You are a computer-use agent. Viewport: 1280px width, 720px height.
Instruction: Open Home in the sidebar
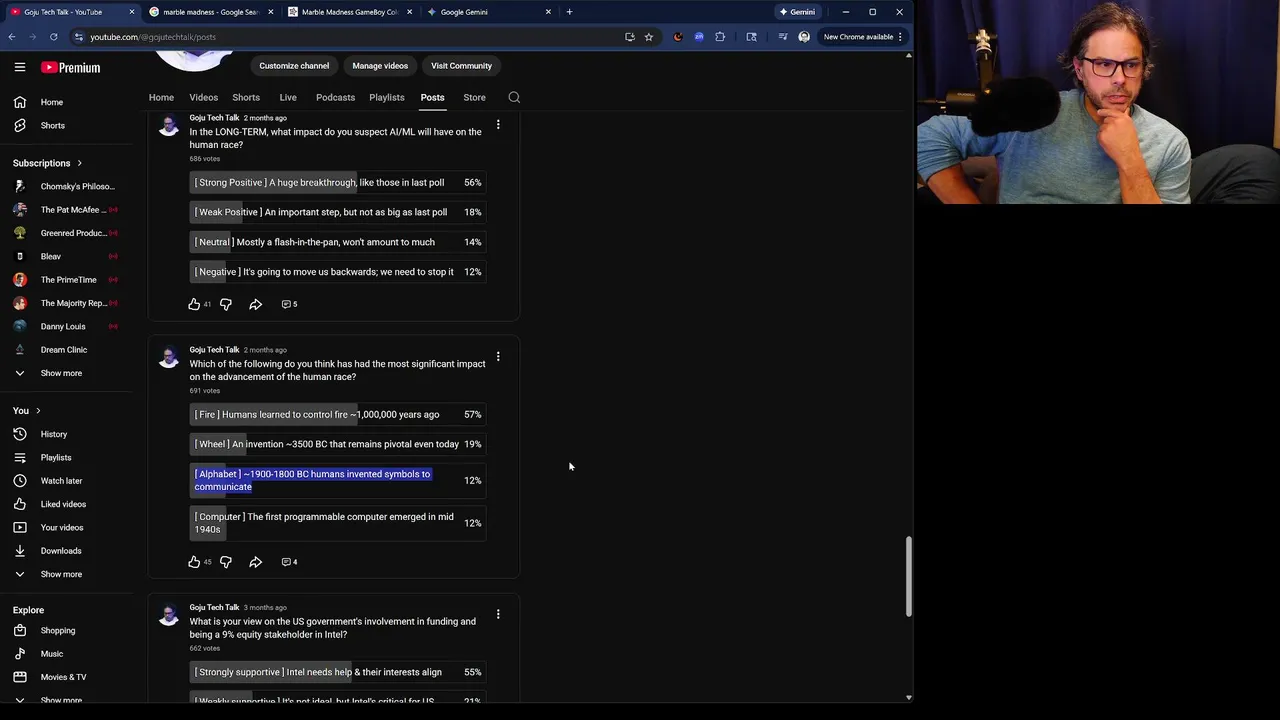(51, 102)
